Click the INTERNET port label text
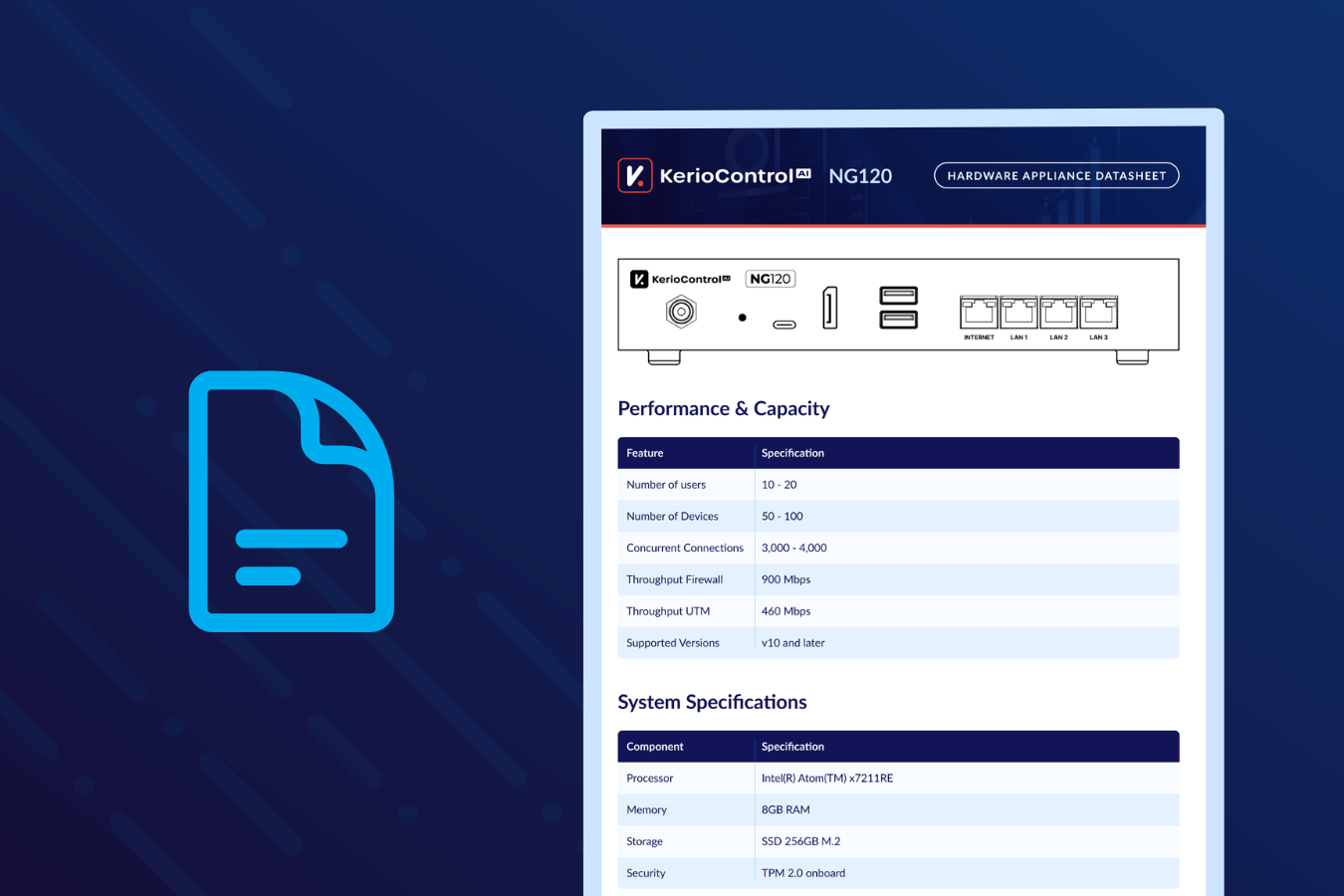This screenshot has width=1344, height=896. 979,337
